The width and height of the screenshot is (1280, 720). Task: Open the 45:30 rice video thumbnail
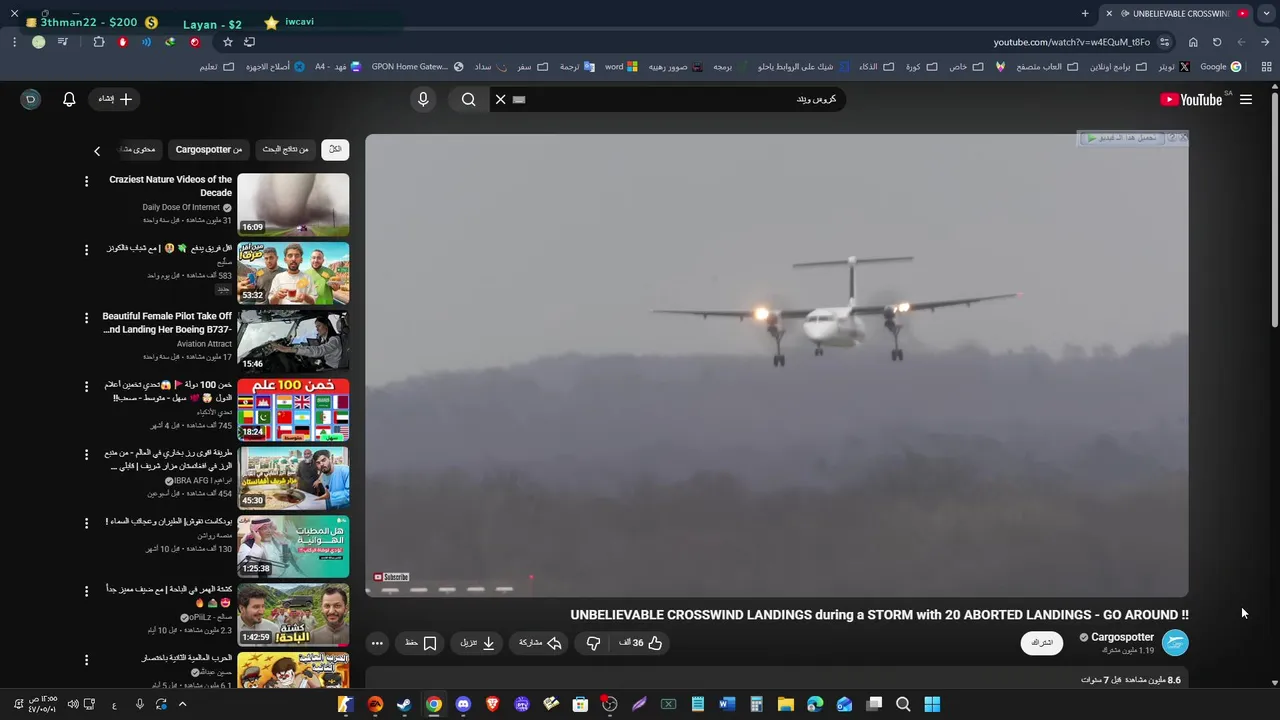(x=293, y=478)
